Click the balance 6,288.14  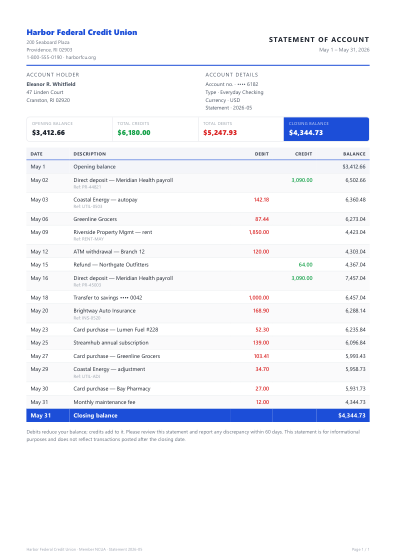click(355, 311)
